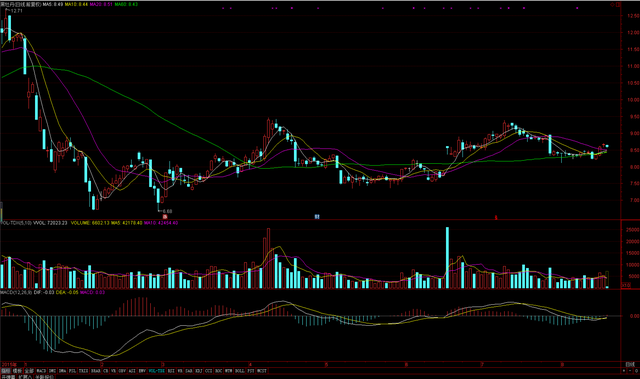Click month marker 8 on the time axis
The height and width of the screenshot is (379, 640).
(562, 364)
